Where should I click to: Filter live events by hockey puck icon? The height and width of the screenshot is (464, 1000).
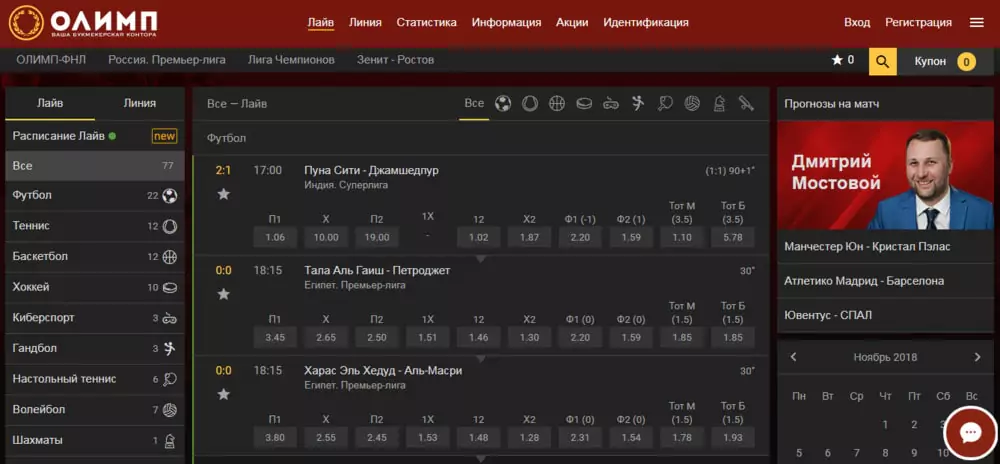point(584,103)
